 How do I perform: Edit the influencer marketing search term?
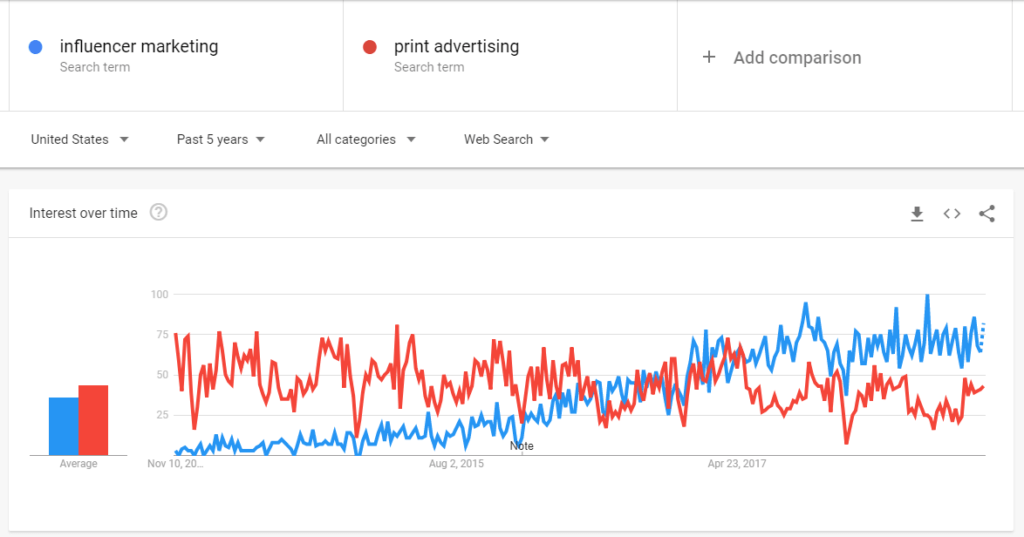click(139, 46)
